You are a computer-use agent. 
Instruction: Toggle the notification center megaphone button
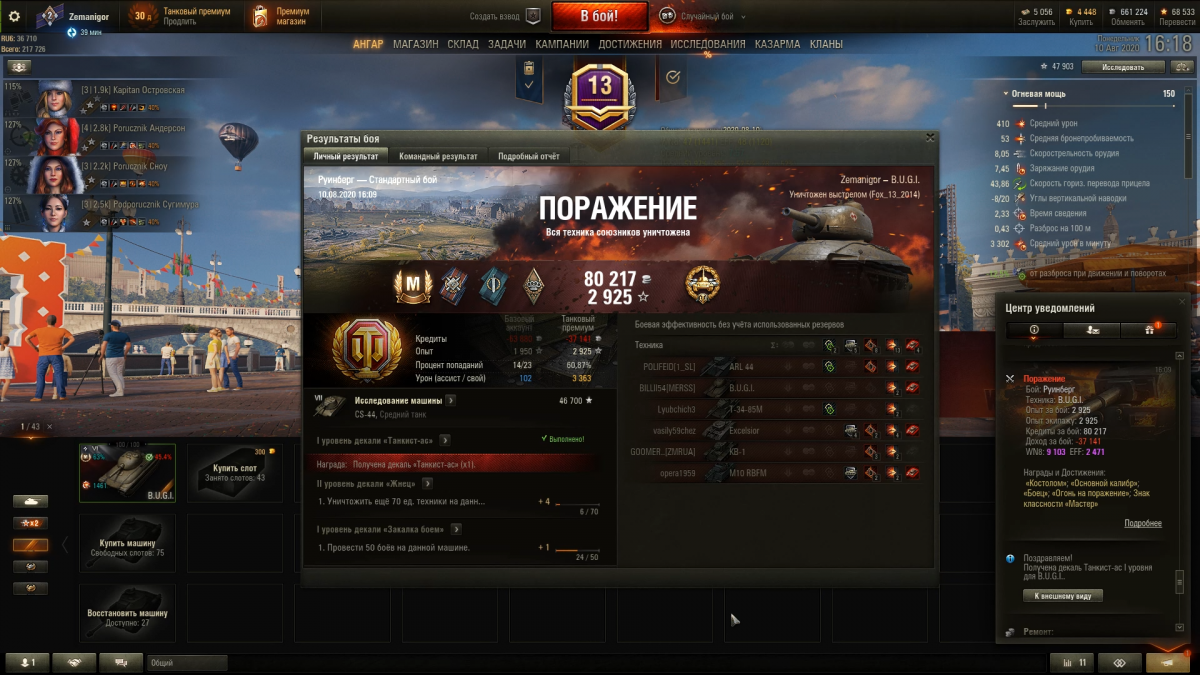1168,662
